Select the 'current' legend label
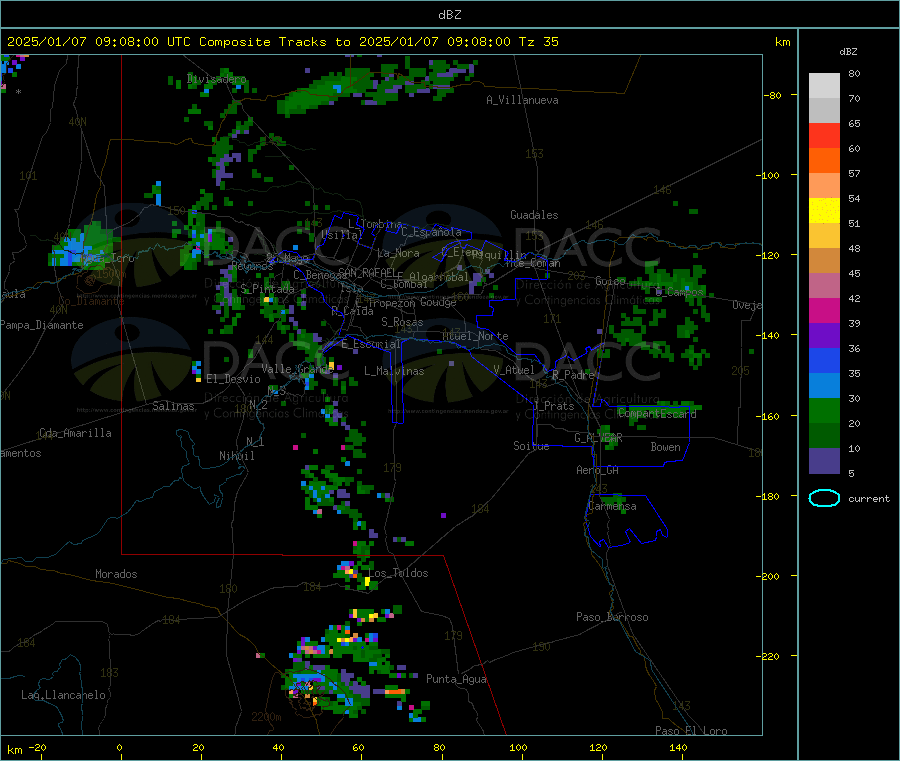The height and width of the screenshot is (761, 900). (869, 499)
